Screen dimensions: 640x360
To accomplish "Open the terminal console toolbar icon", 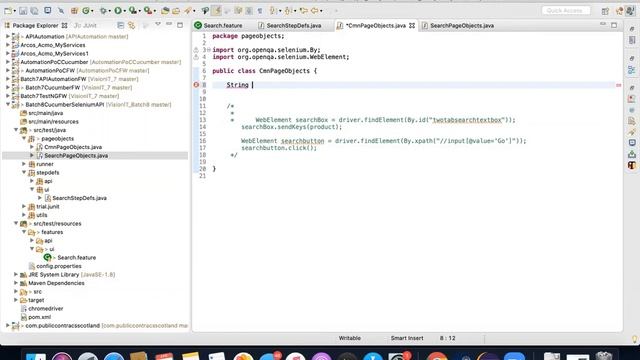I will point(48,11).
